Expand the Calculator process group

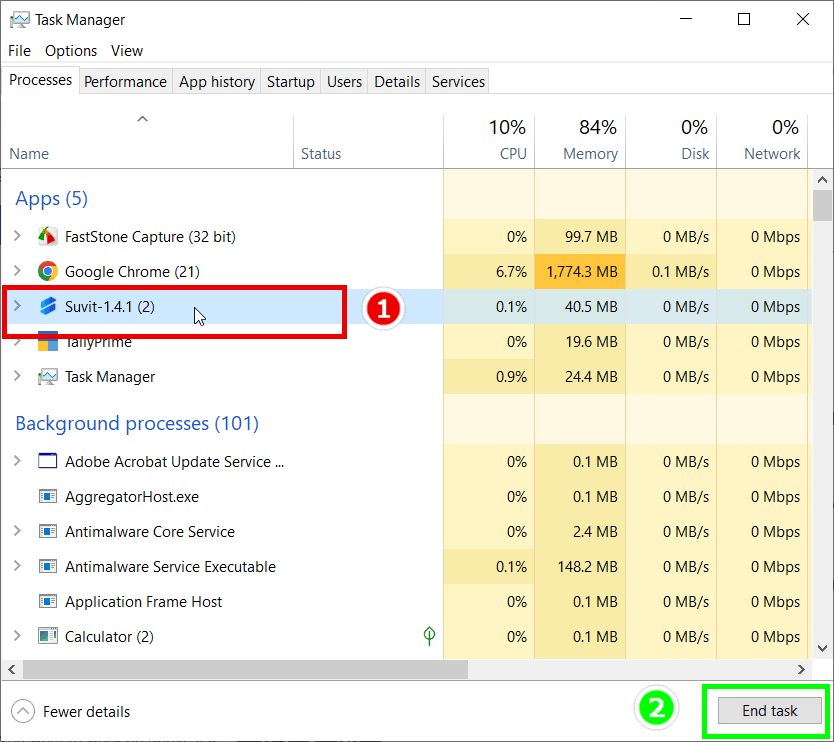[17, 636]
